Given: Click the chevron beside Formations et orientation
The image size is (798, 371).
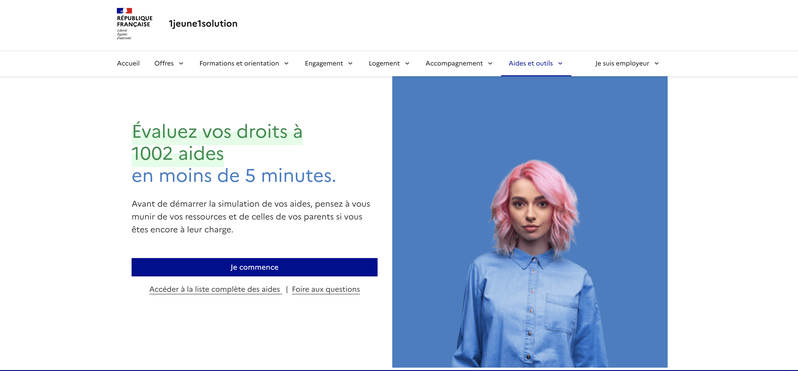Looking at the screenshot, I should [x=287, y=64].
